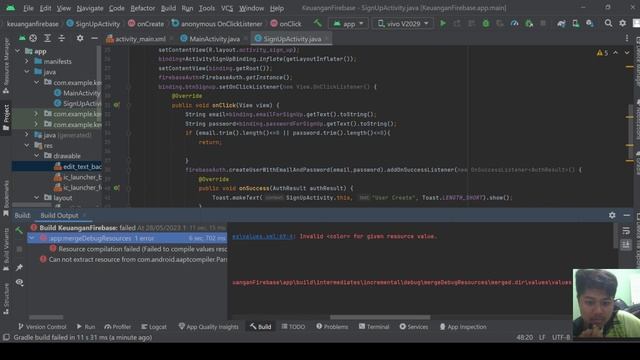Open App Quality Insights tool window
The image size is (640, 360).
[209, 327]
